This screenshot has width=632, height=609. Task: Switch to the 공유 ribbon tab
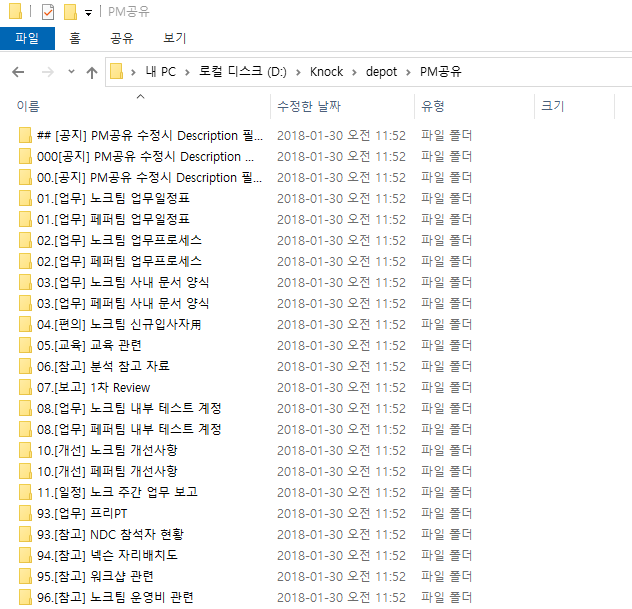pos(121,39)
